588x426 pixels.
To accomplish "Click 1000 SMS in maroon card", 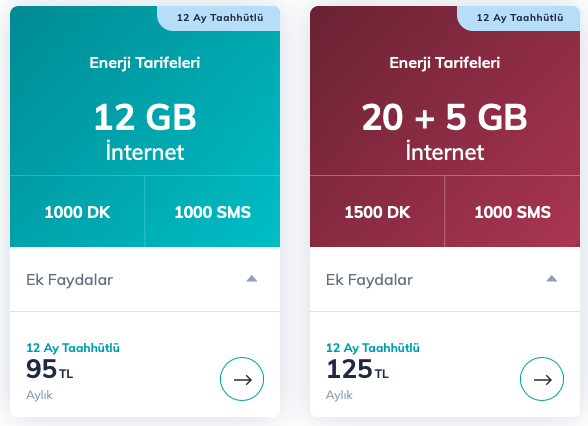I will pyautogui.click(x=513, y=212).
